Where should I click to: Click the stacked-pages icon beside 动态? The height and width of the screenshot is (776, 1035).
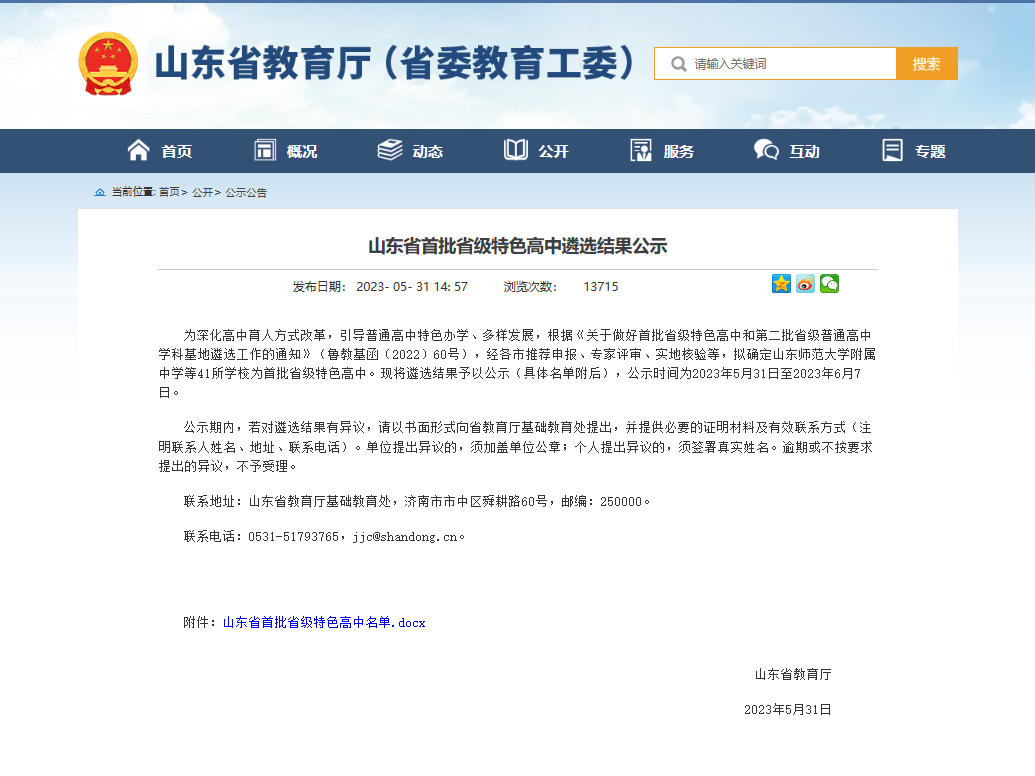point(389,150)
